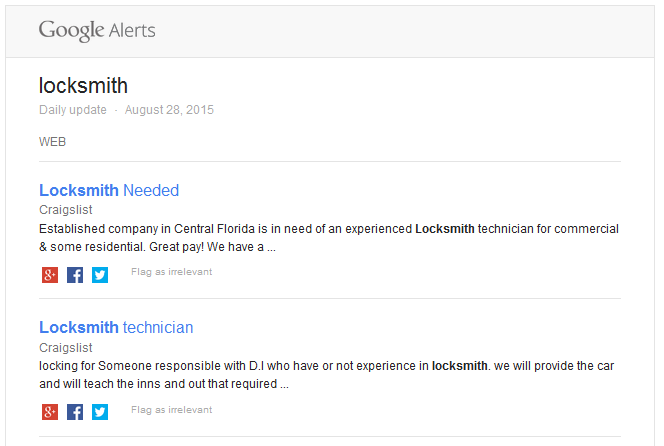Click the August 28, 2015 date text
The height and width of the screenshot is (446, 664).
[x=169, y=110]
